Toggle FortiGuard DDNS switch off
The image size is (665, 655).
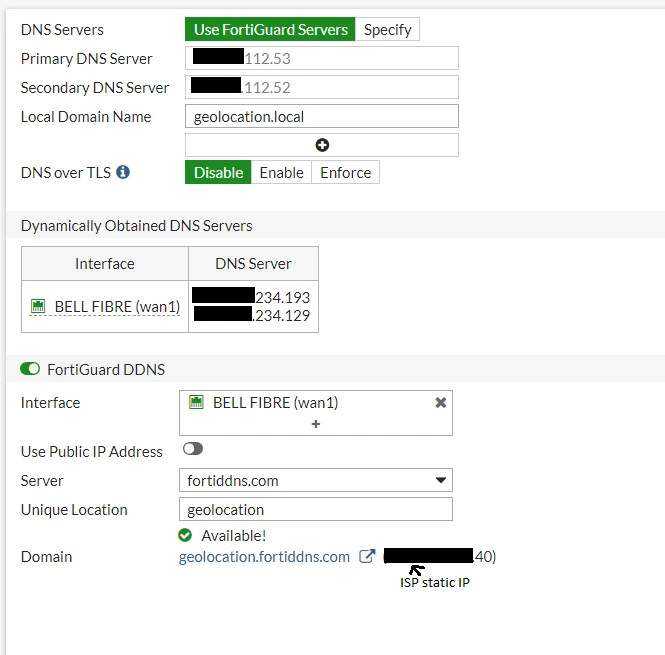click(x=30, y=369)
